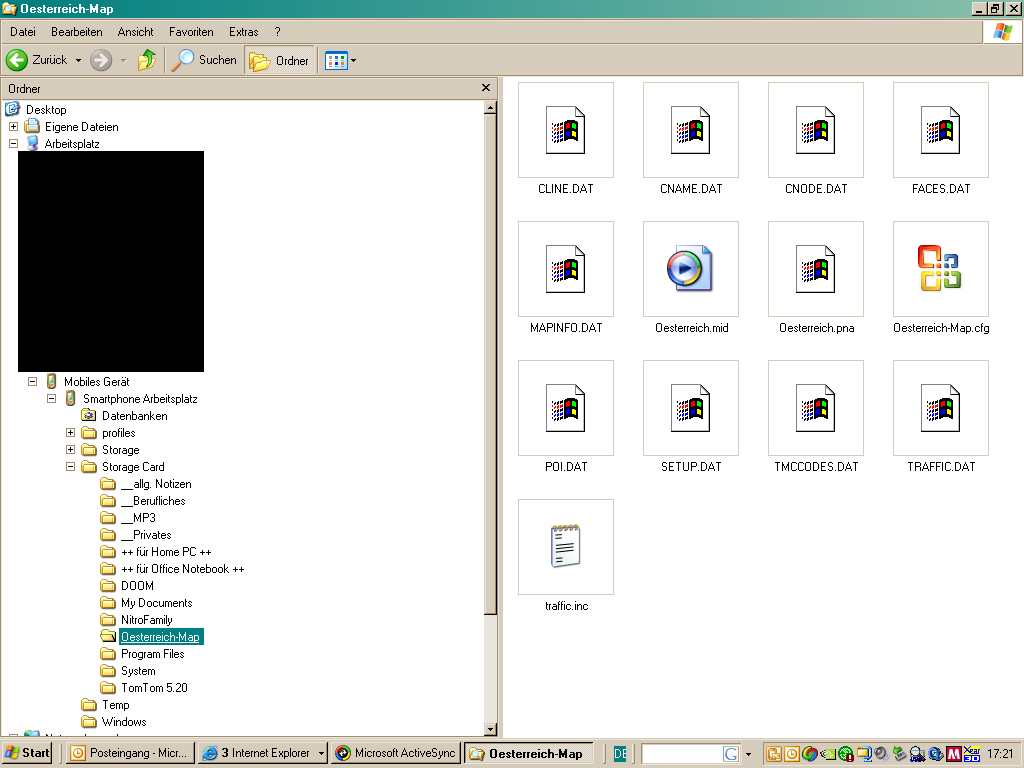This screenshot has width=1024, height=768.
Task: Select ++ für Office Notebook ++ folder
Action: (x=182, y=569)
